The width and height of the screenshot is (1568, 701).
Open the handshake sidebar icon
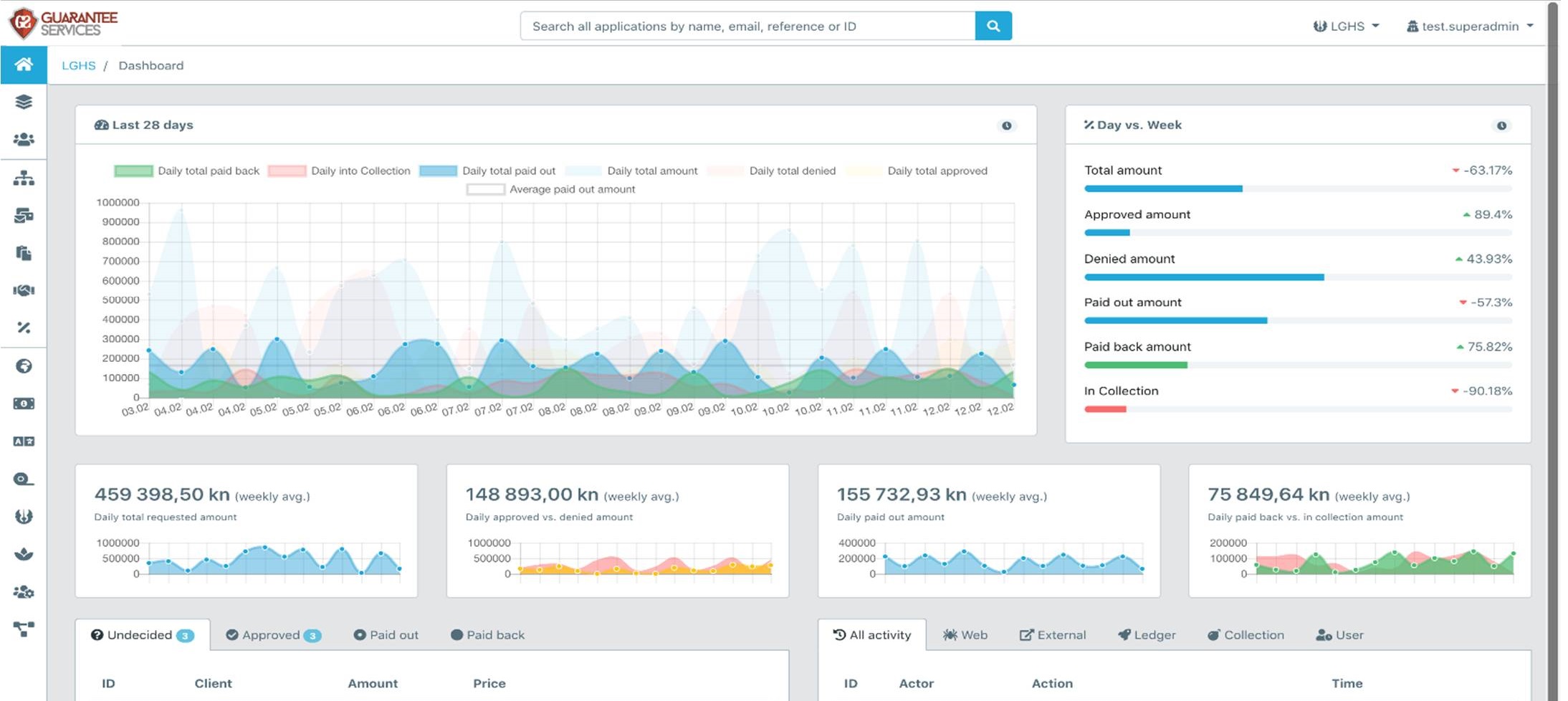click(x=24, y=290)
